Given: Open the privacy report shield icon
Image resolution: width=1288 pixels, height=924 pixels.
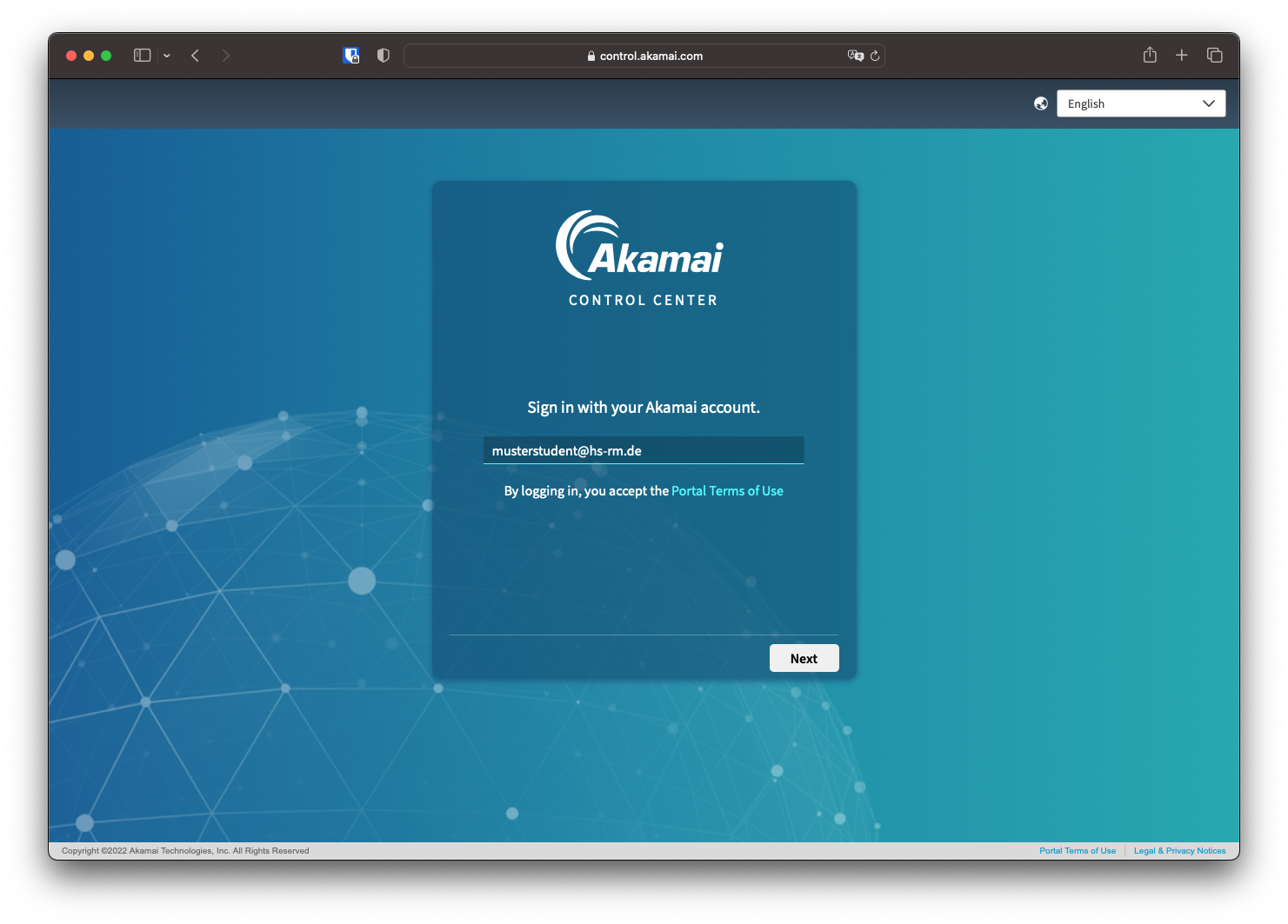Looking at the screenshot, I should pos(384,56).
